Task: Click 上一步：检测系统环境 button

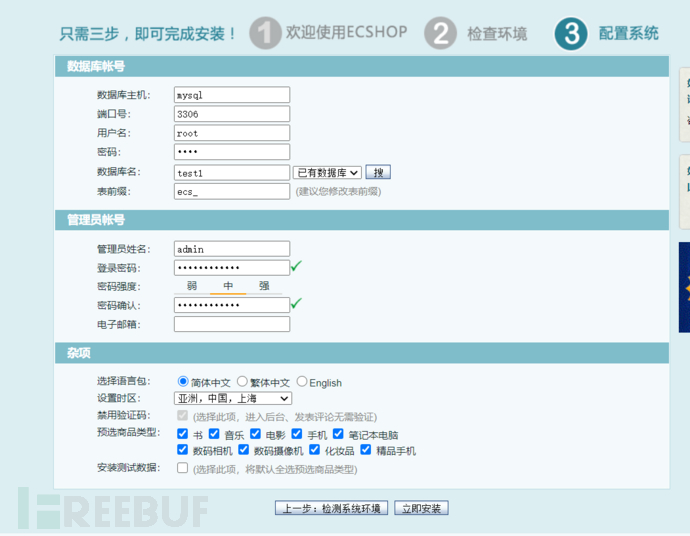Action: (x=331, y=508)
